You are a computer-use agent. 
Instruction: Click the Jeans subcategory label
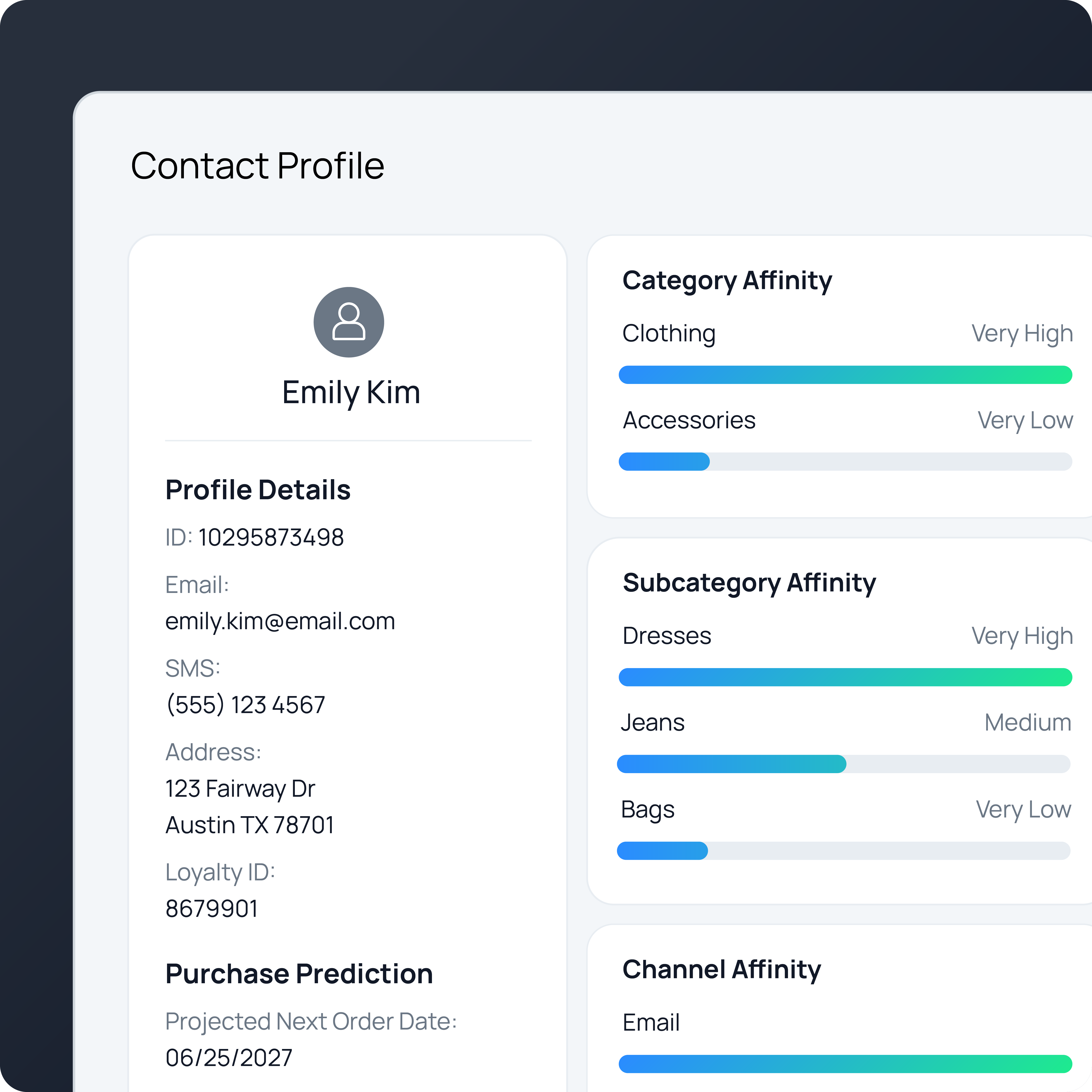click(652, 722)
